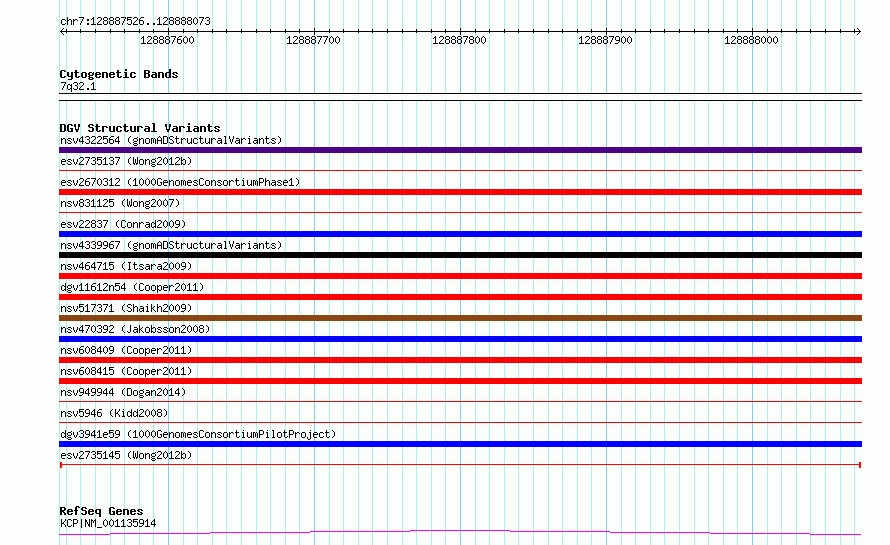890x545 pixels.
Task: Click the red bar under nsv608415
Action: point(460,381)
